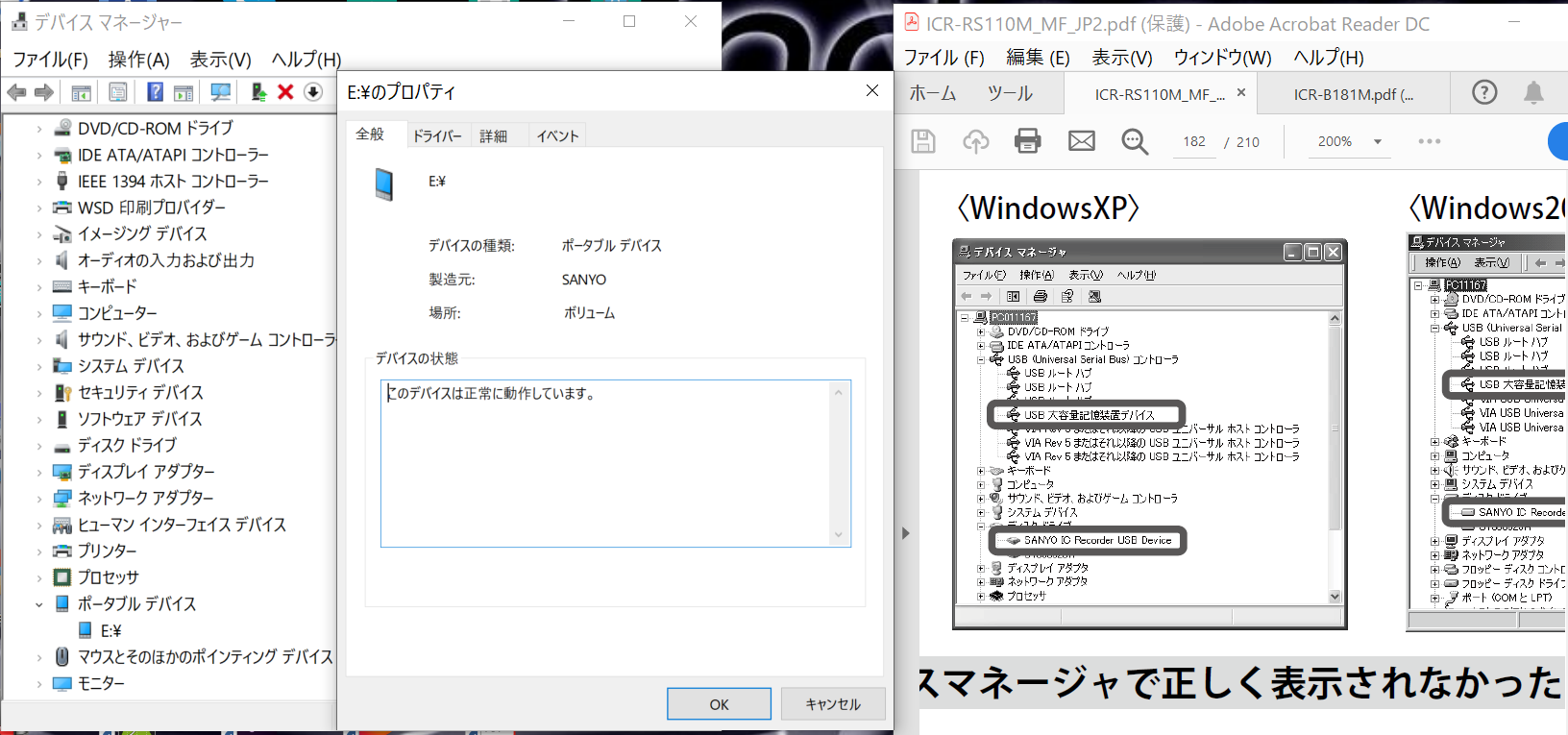The image size is (1568, 735).
Task: Expand the IDE ATA/ATAPI コントローラー node
Action: [x=38, y=155]
